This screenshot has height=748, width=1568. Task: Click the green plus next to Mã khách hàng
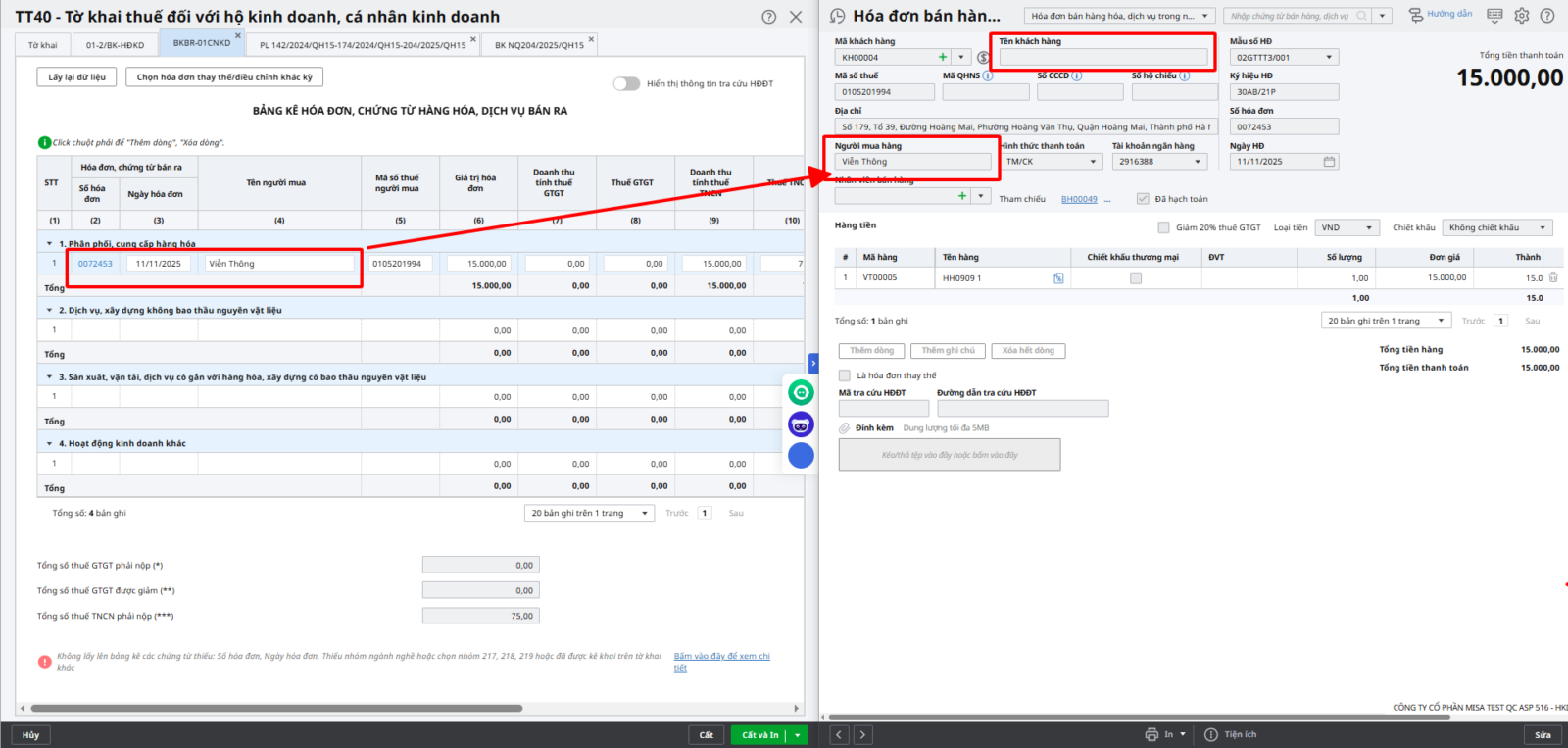[x=943, y=58]
